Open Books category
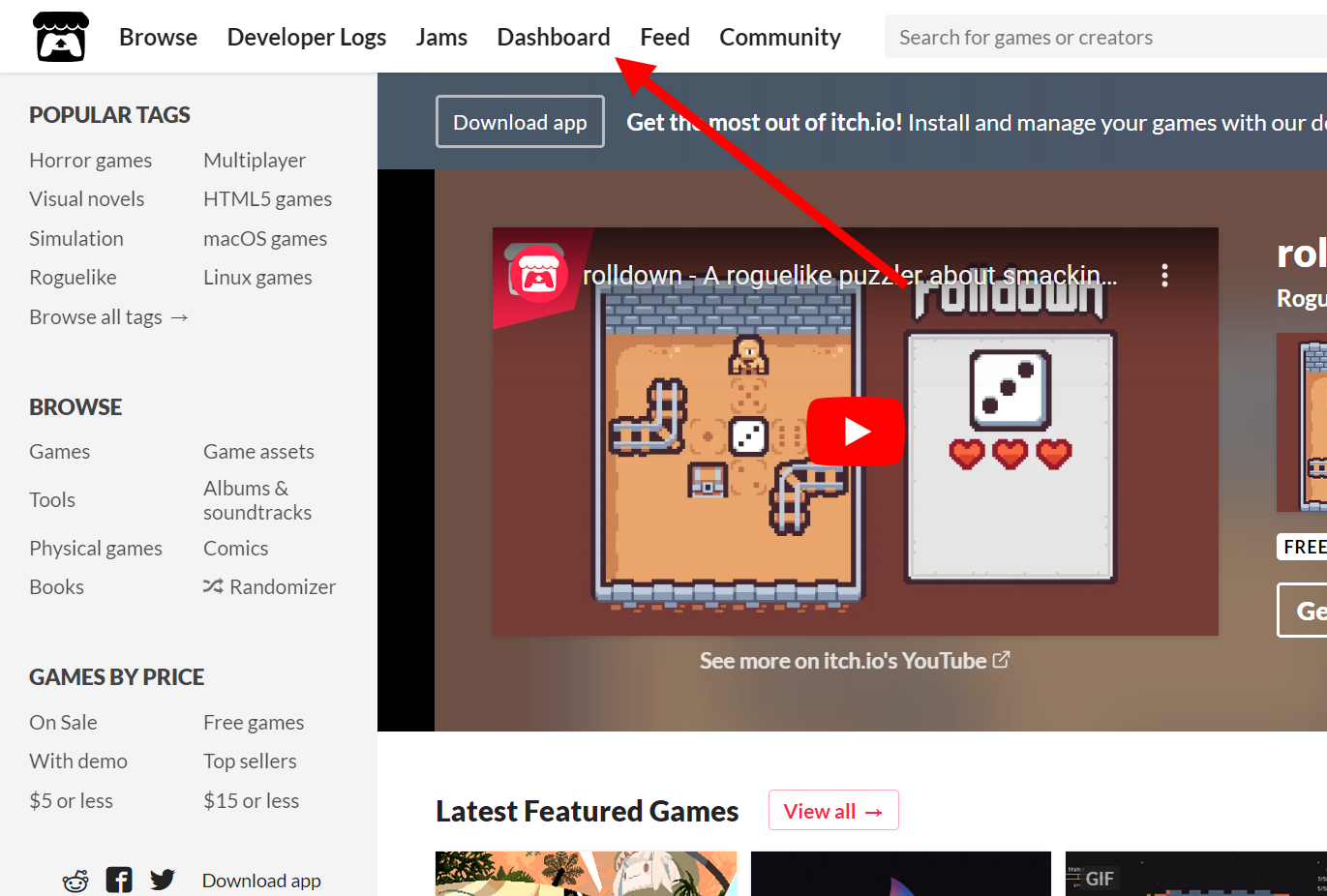 (x=56, y=587)
